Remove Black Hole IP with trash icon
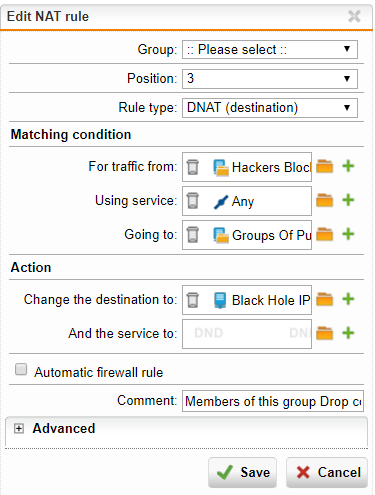 (x=193, y=300)
